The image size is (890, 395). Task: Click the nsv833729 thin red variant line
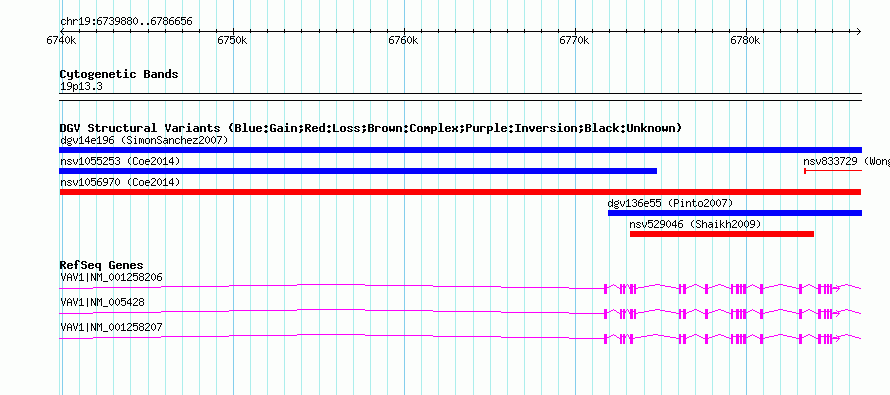[833, 171]
